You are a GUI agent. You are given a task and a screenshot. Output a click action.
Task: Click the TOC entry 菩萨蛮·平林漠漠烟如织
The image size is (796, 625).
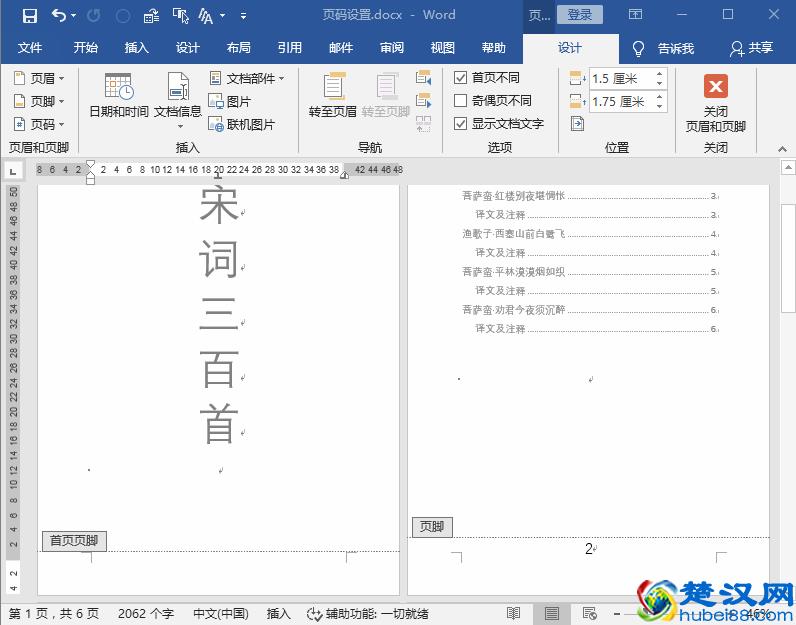513,272
